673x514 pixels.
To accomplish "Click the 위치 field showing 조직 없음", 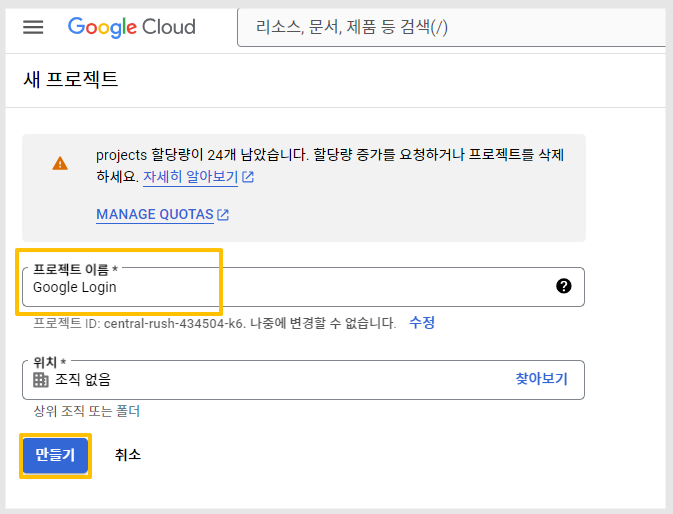I will pos(303,380).
